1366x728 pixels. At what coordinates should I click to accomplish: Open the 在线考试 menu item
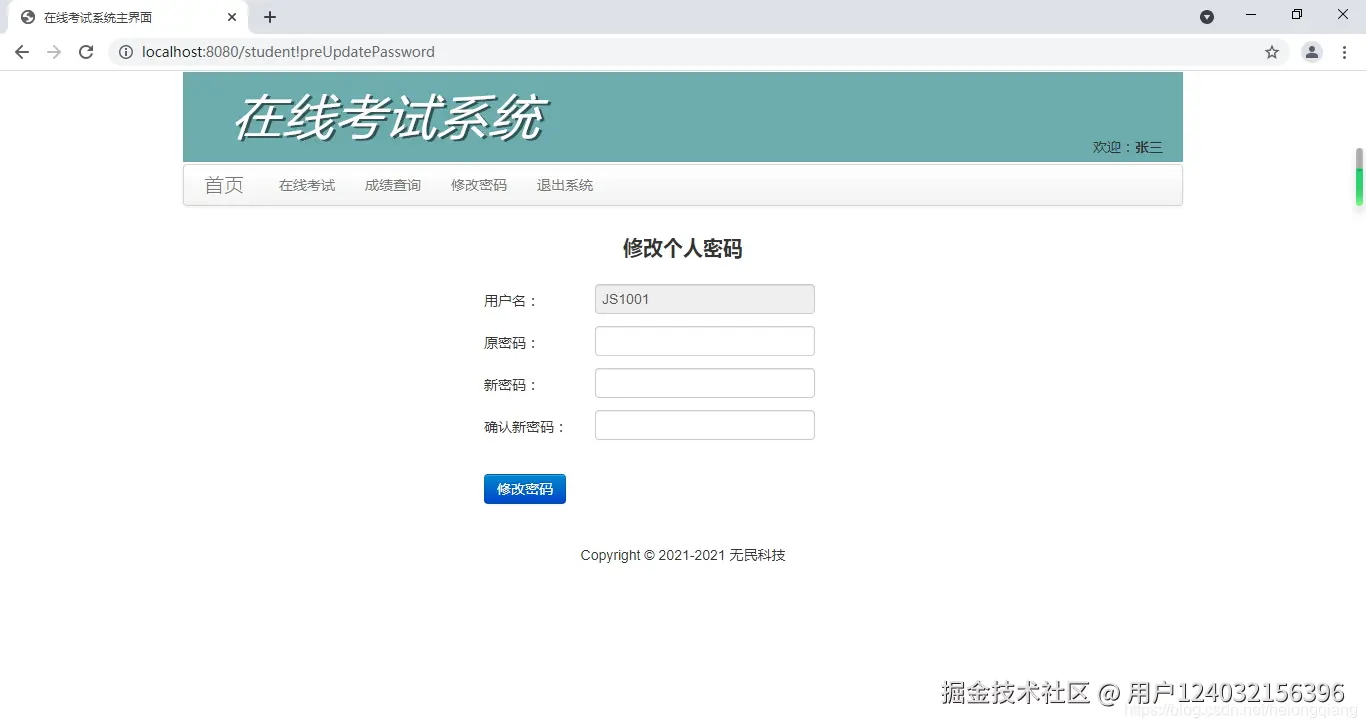point(307,185)
